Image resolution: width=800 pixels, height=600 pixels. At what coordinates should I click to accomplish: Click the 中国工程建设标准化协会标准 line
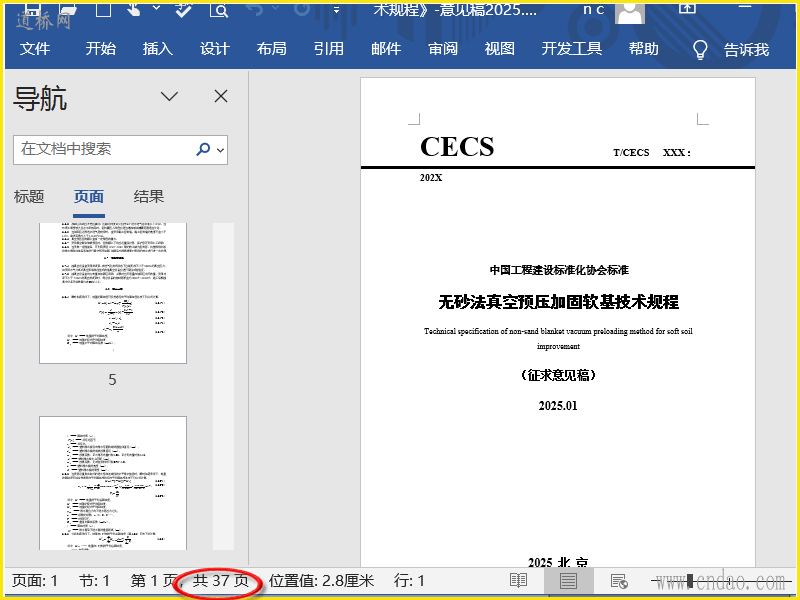559,270
